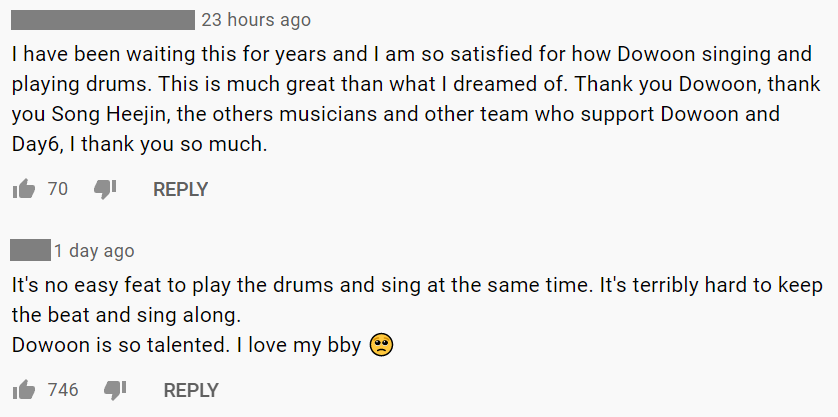The image size is (838, 417).
Task: Click the sad face emoji in comment
Action: [x=382, y=345]
